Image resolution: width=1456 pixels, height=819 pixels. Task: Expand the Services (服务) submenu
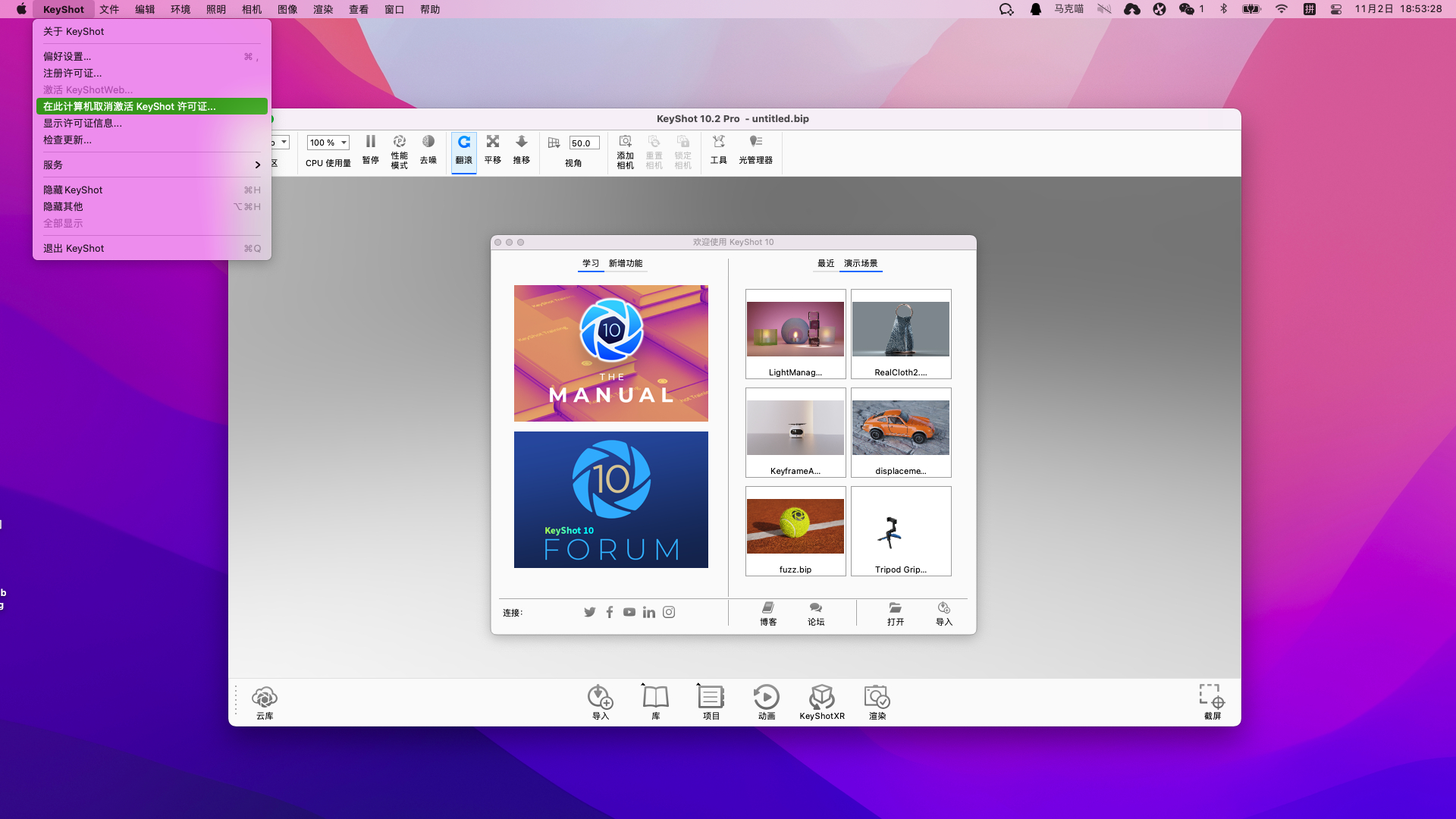pyautogui.click(x=152, y=165)
